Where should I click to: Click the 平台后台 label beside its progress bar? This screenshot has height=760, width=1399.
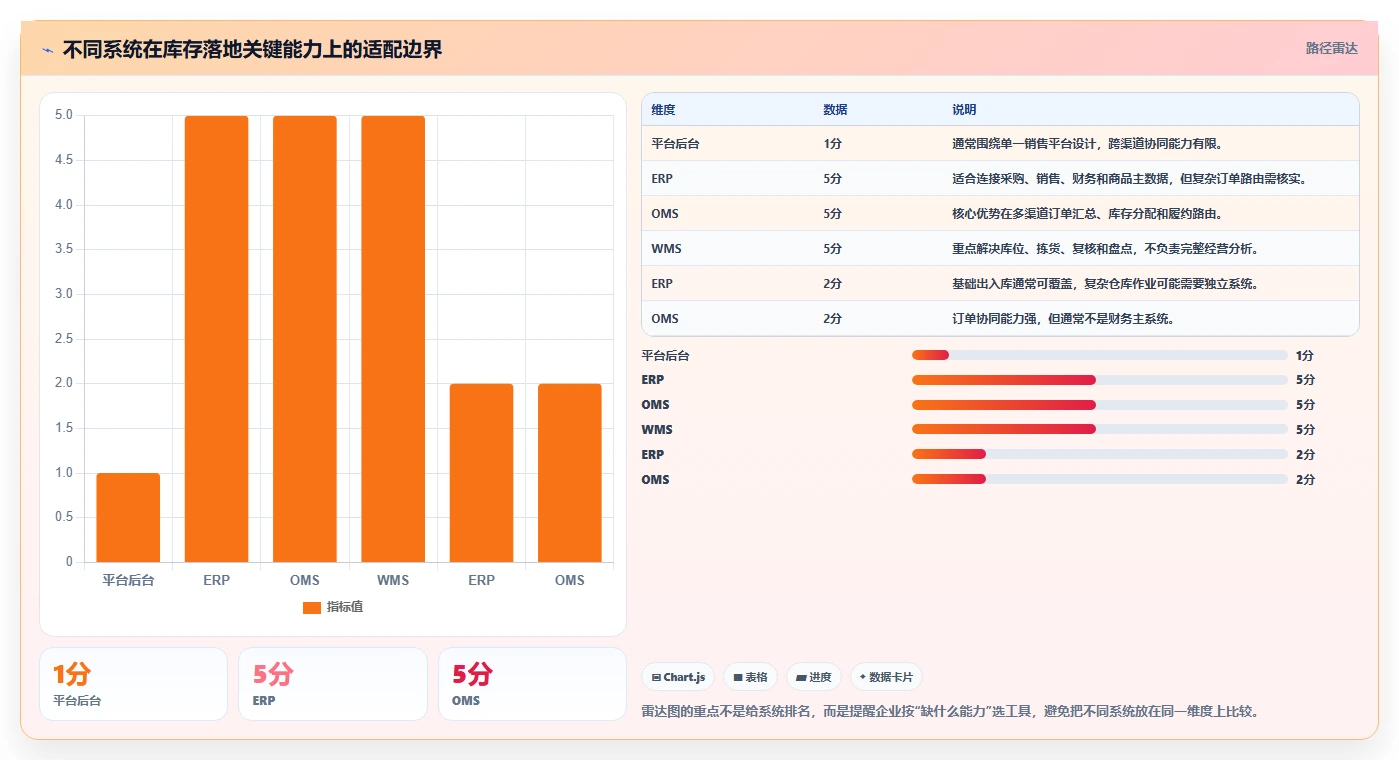pyautogui.click(x=665, y=355)
